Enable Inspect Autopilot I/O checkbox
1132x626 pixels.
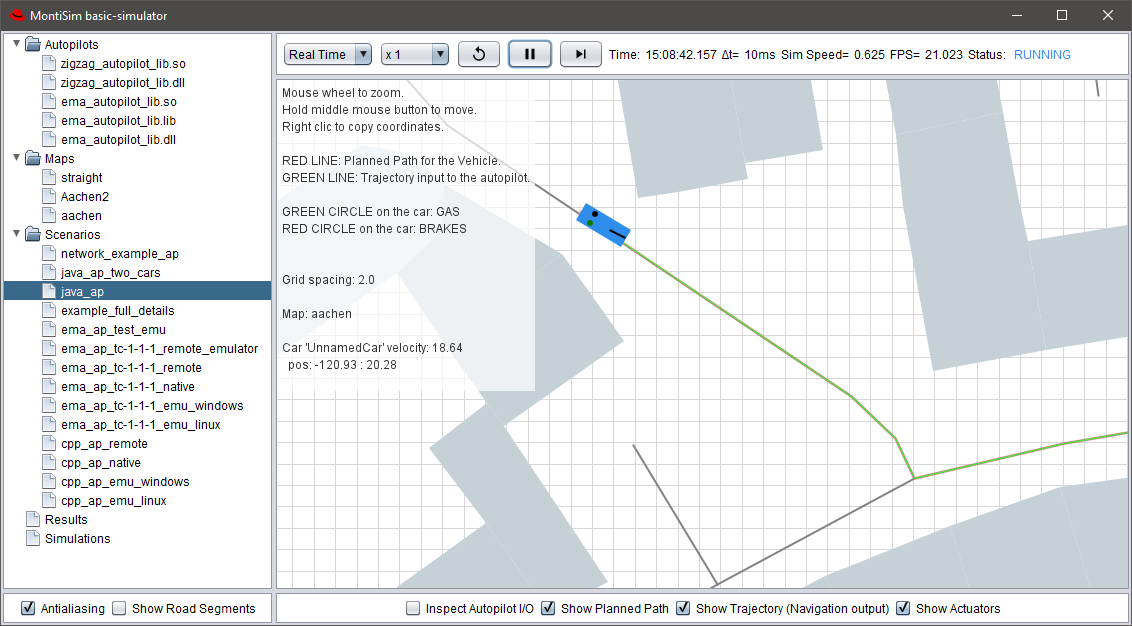click(x=413, y=608)
